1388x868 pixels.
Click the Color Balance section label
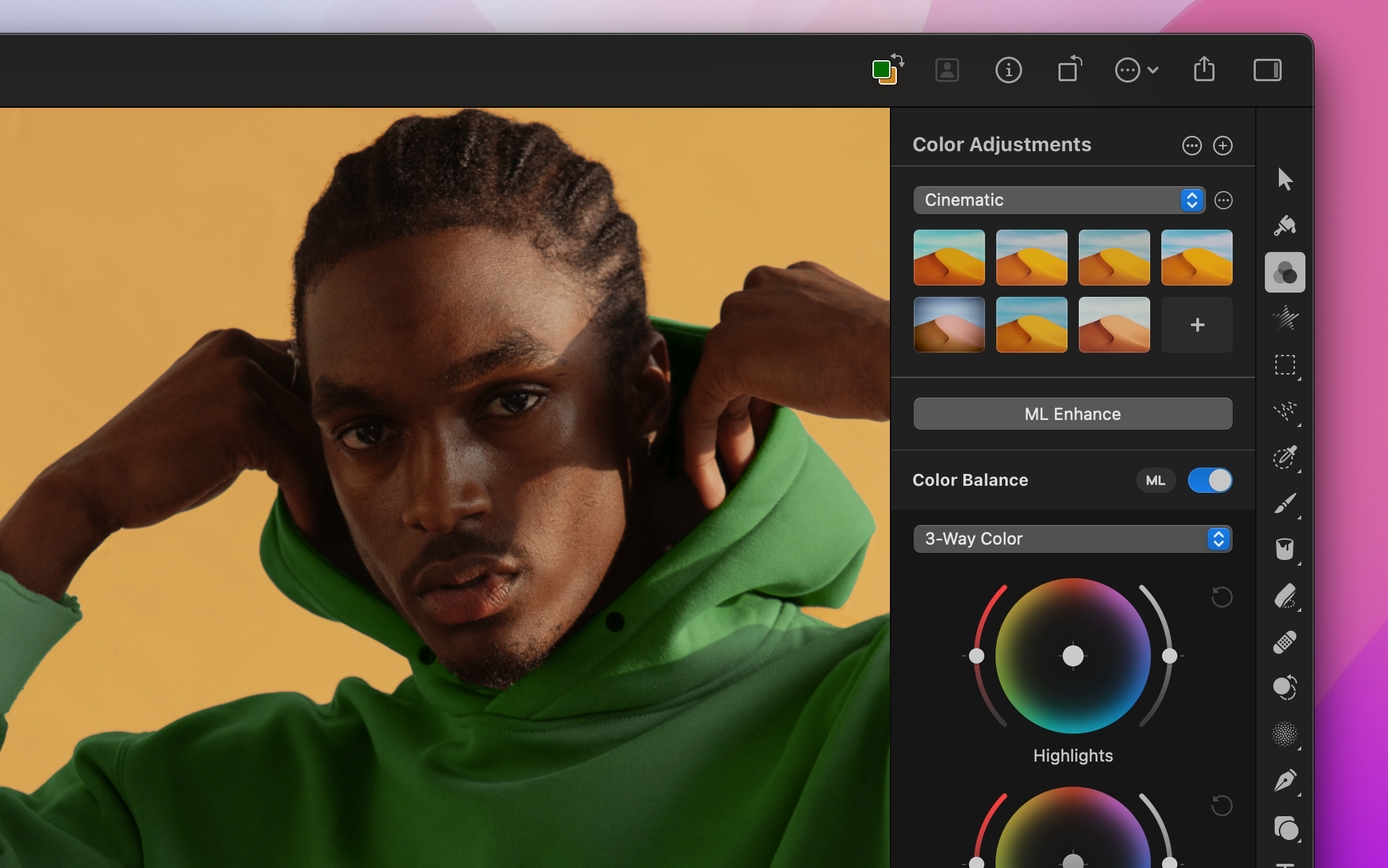point(970,480)
